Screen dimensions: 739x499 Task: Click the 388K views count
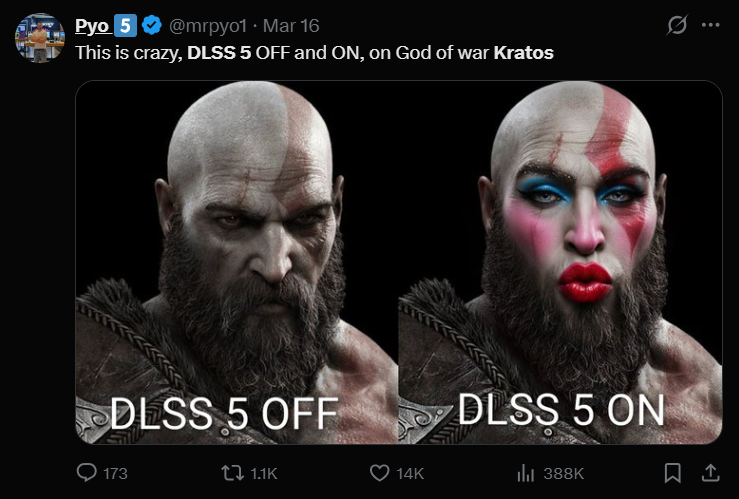point(563,474)
